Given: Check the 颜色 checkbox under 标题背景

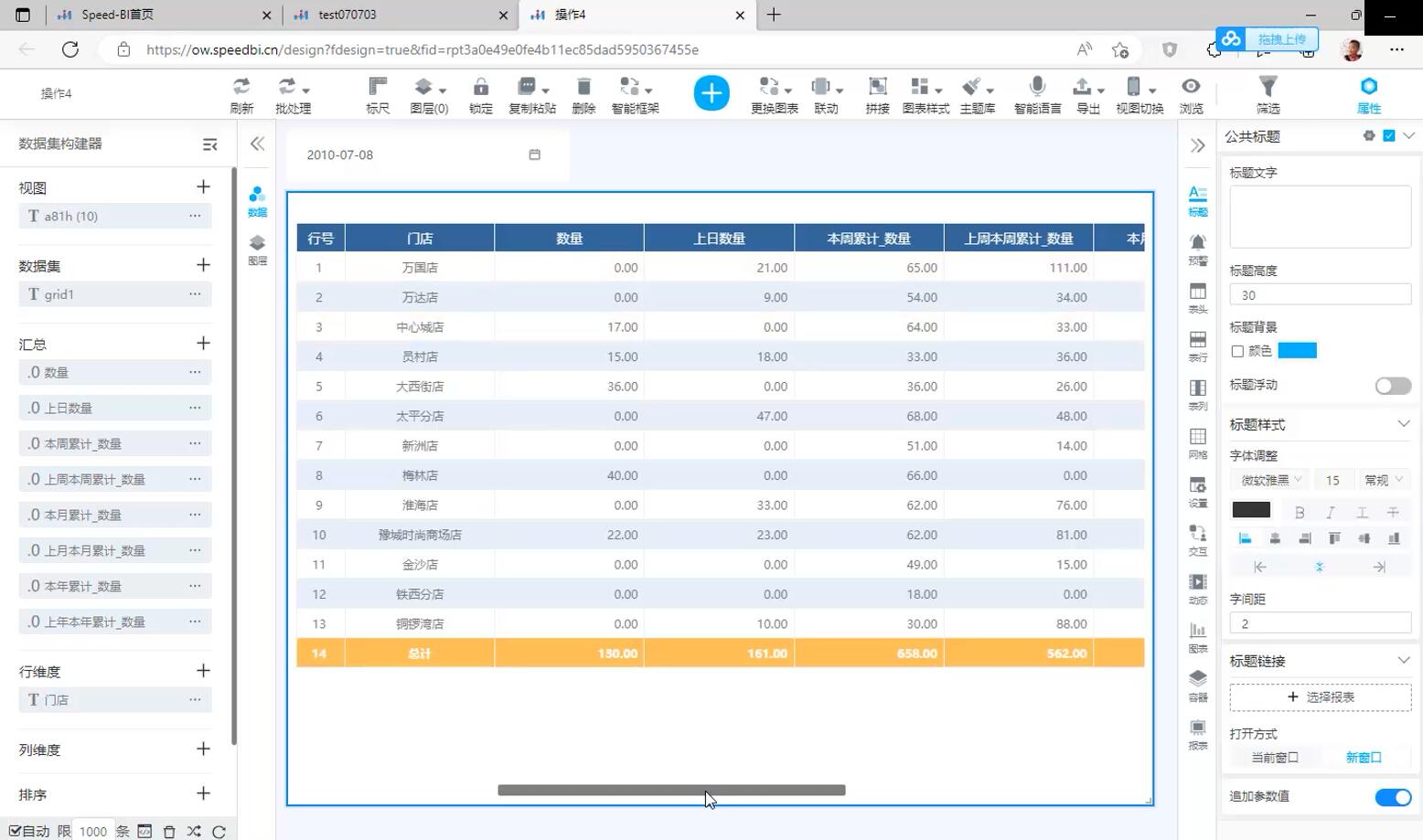Looking at the screenshot, I should pos(1237,351).
